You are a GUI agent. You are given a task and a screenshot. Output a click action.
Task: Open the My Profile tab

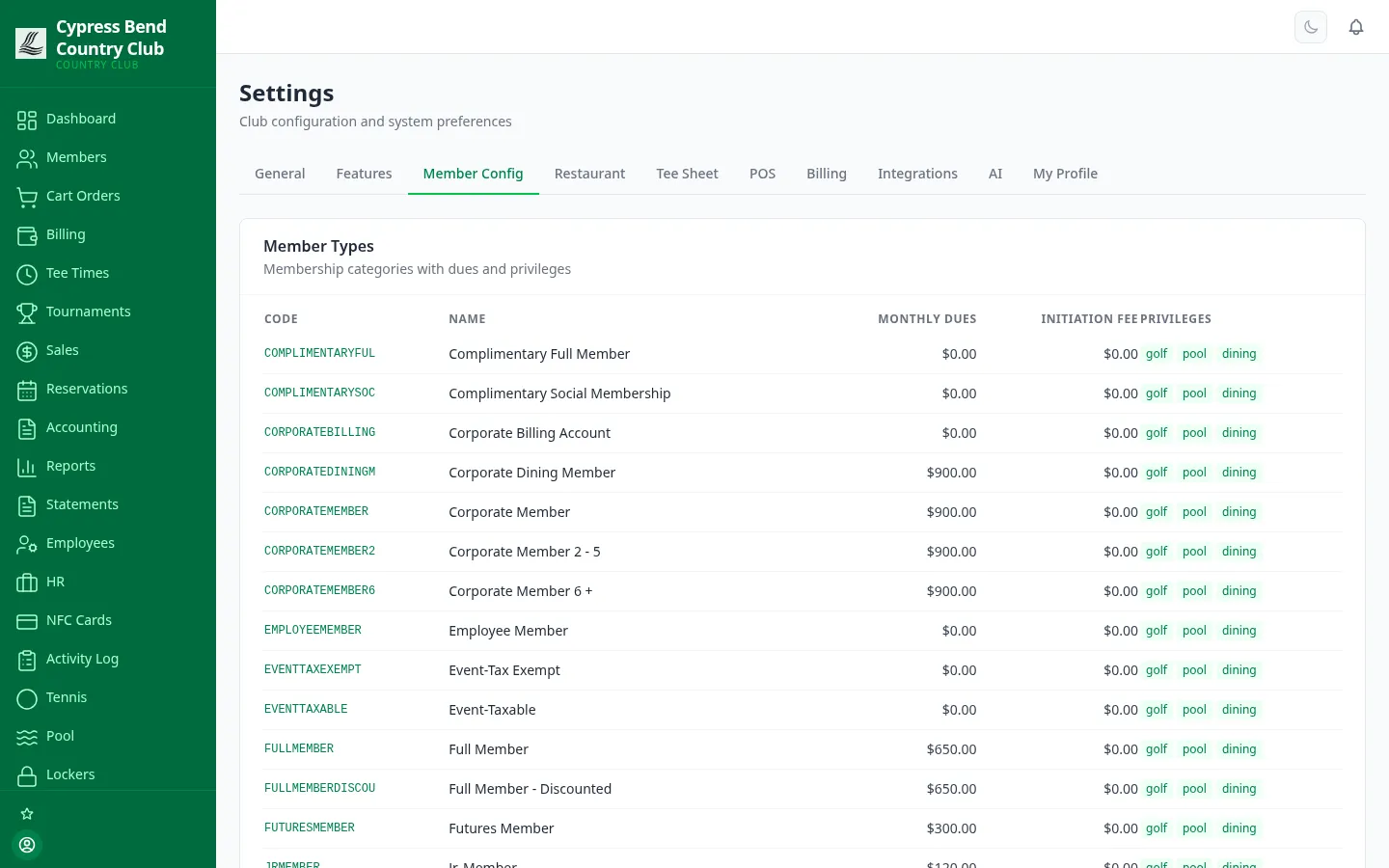(x=1065, y=174)
